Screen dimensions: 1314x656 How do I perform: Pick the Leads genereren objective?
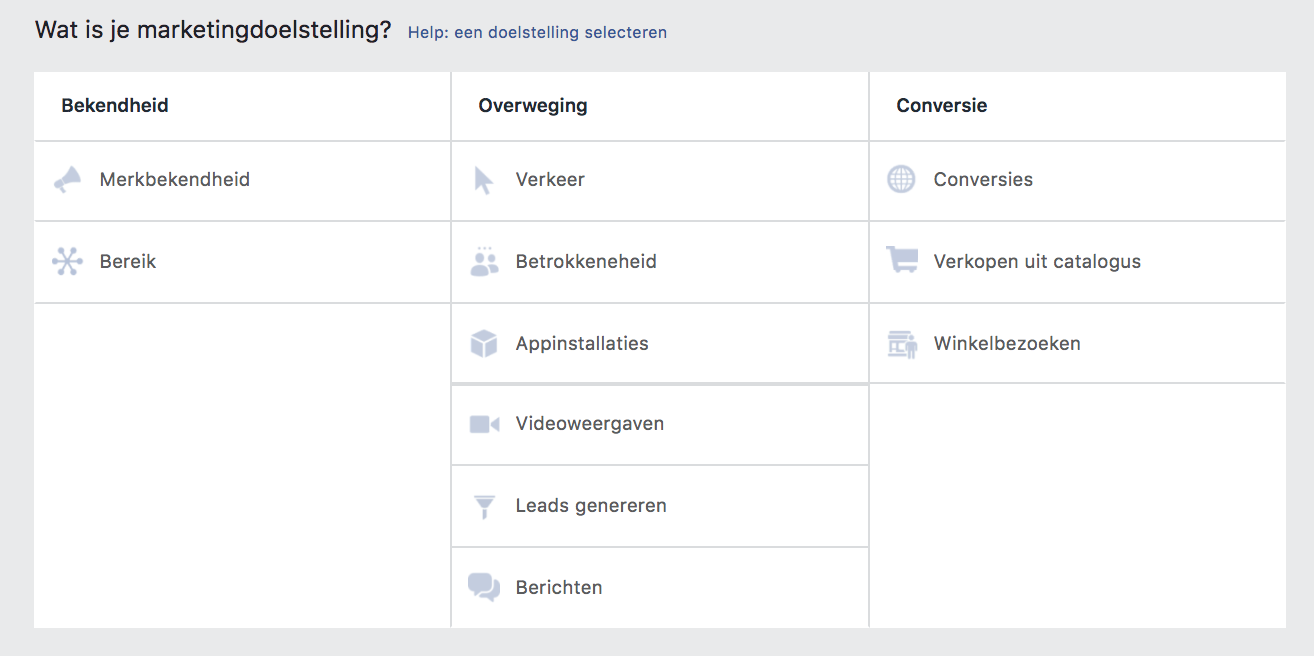[x=590, y=505]
